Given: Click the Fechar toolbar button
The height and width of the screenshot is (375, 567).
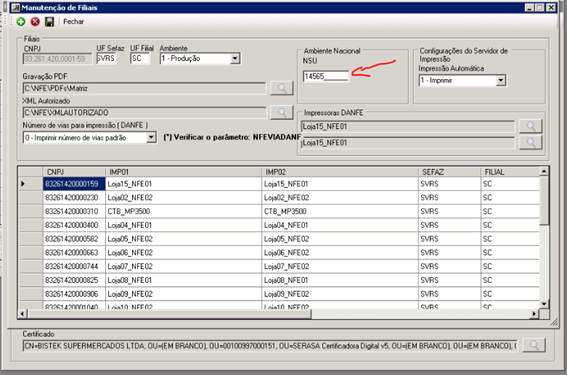Looking at the screenshot, I should (x=73, y=22).
